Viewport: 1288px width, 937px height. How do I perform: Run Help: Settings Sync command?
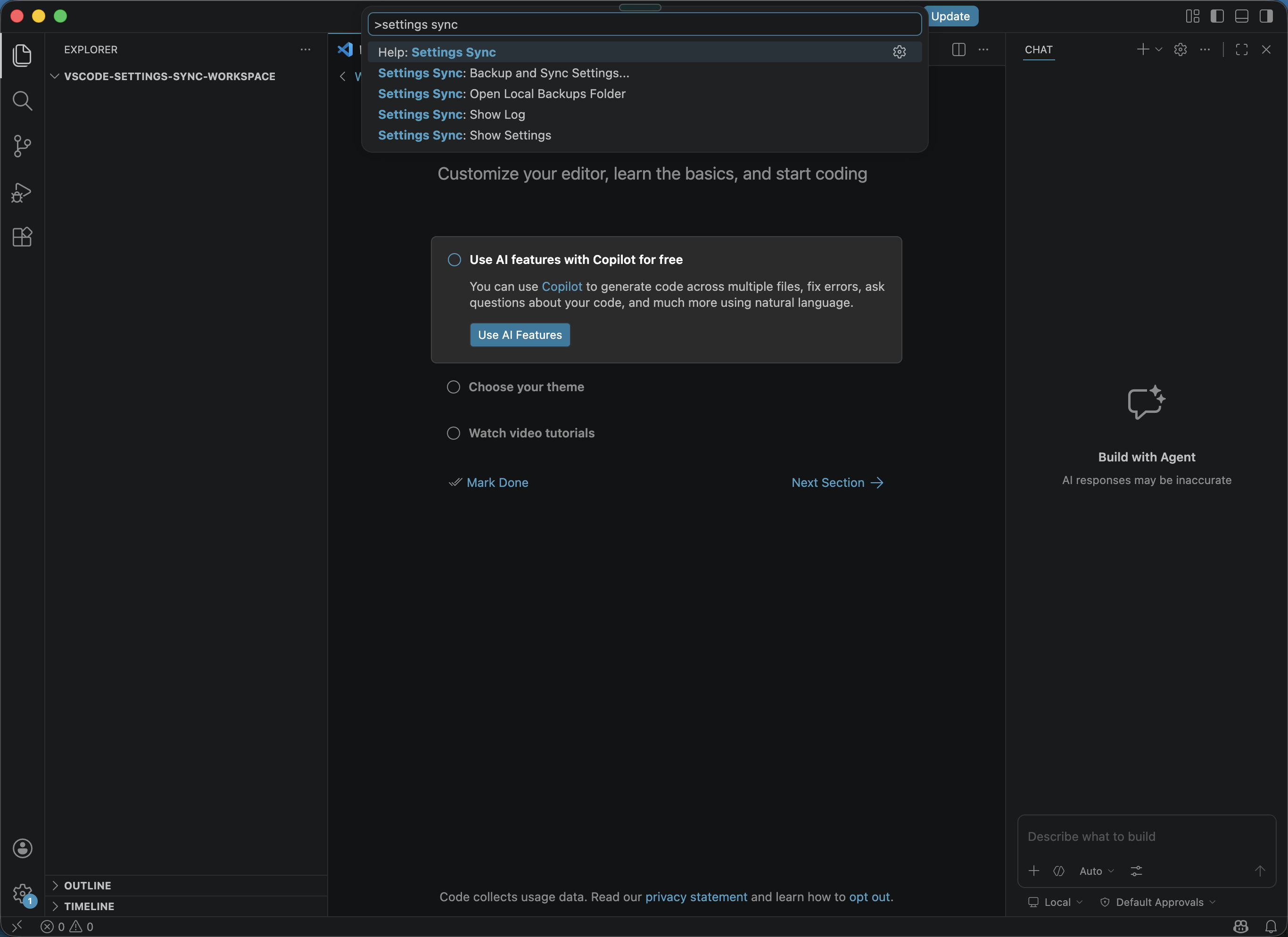point(644,52)
